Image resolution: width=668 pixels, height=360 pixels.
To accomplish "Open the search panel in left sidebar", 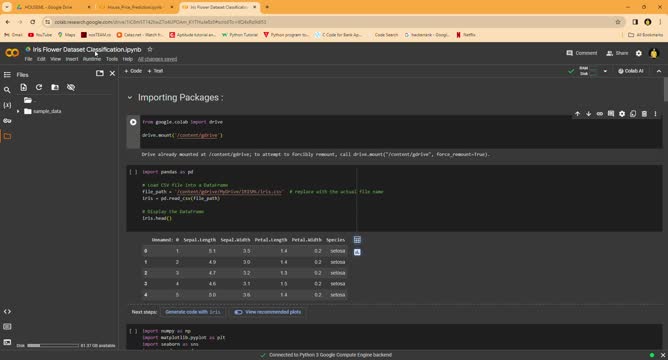I will pyautogui.click(x=7, y=90).
